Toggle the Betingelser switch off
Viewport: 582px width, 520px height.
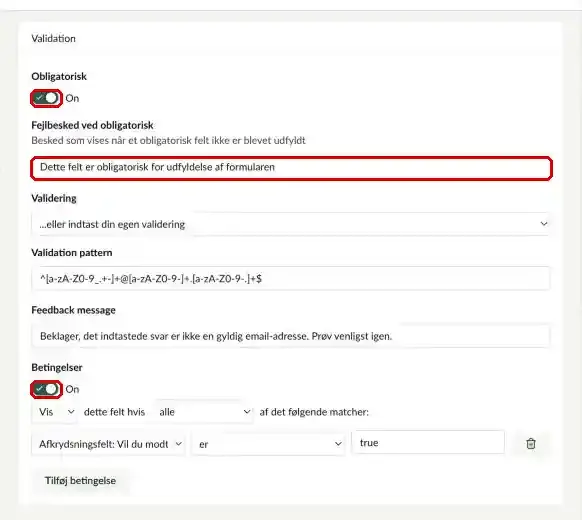click(46, 389)
